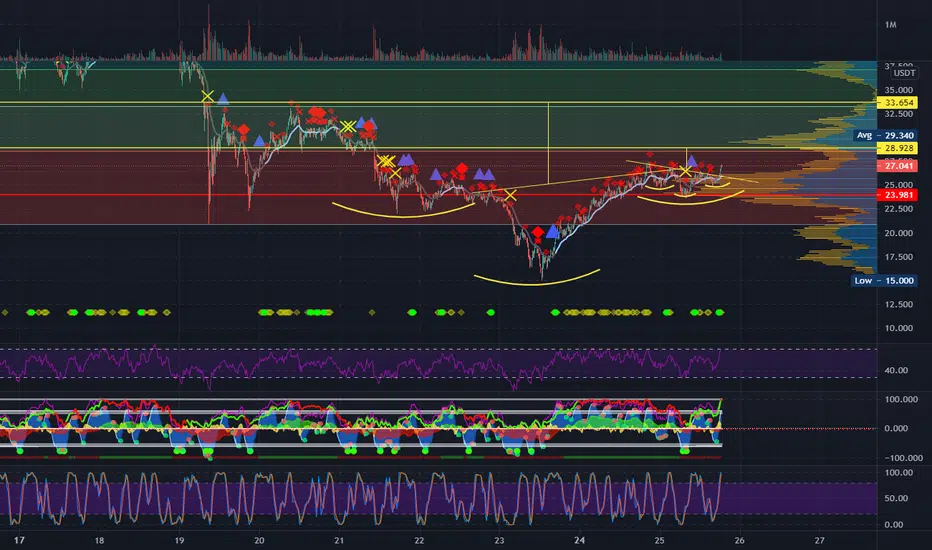Click date label 20 on time axis
Screen dimensions: 932x550
[x=259, y=540]
